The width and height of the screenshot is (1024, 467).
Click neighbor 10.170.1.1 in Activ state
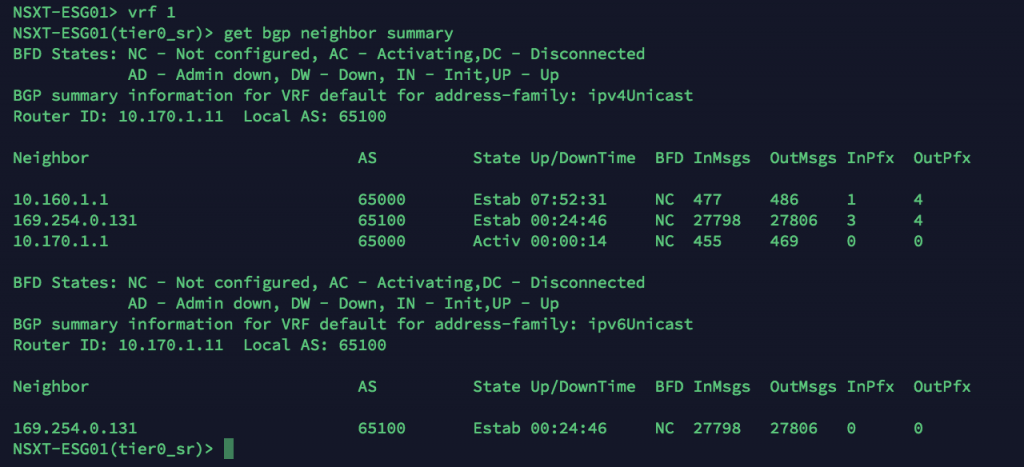tap(60, 241)
